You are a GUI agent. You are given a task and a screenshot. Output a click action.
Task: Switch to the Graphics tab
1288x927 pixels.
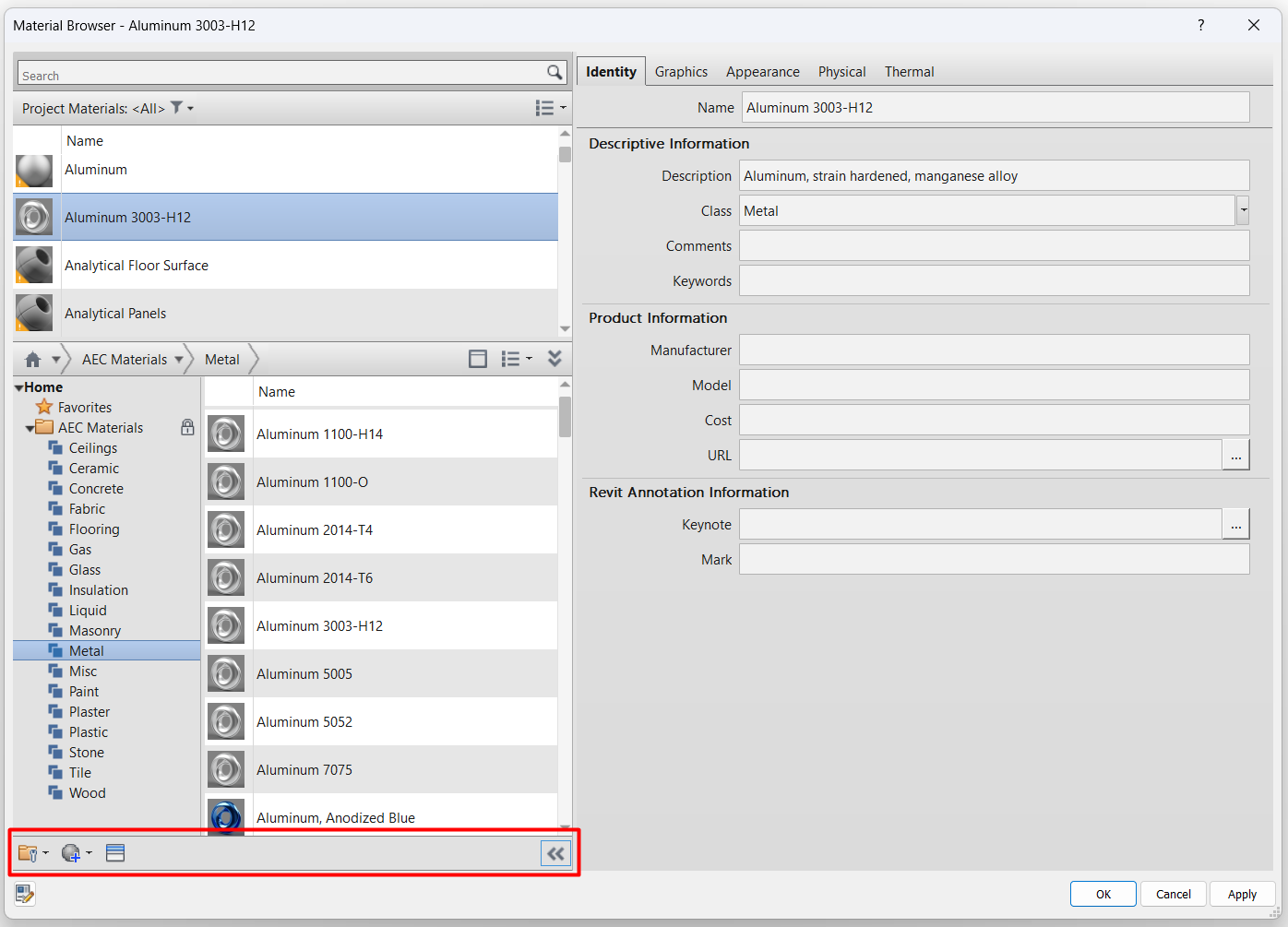click(681, 72)
